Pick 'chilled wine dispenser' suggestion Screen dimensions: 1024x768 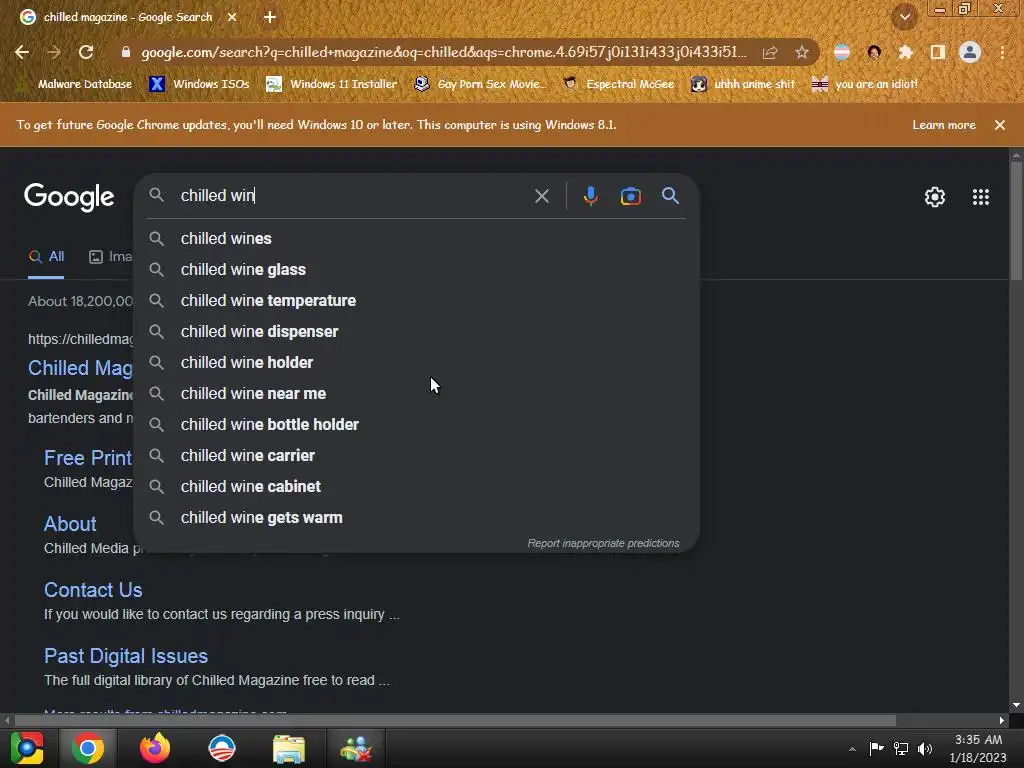point(416,332)
